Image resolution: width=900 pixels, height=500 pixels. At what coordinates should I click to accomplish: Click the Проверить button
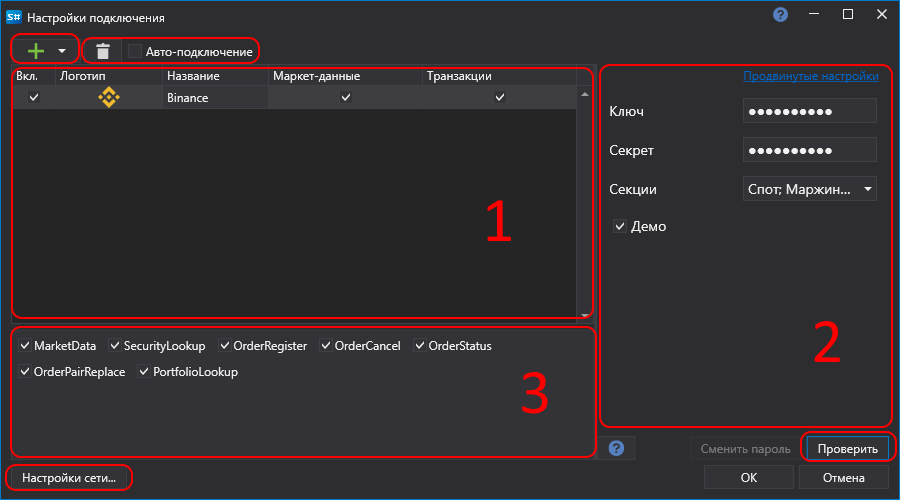pyautogui.click(x=848, y=449)
